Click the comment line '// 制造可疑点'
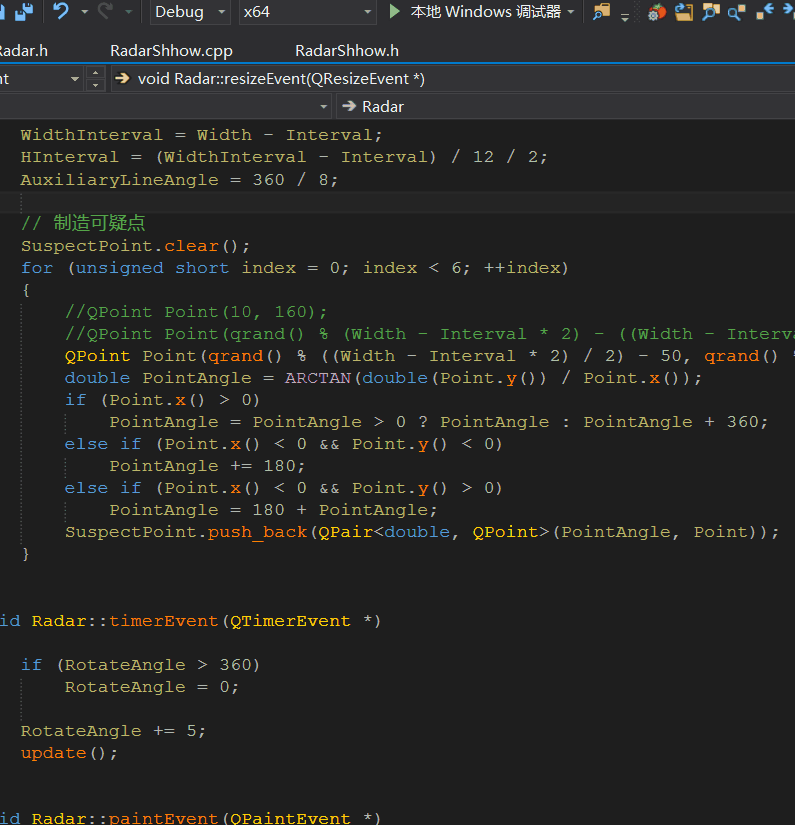795x825 pixels. point(83,223)
